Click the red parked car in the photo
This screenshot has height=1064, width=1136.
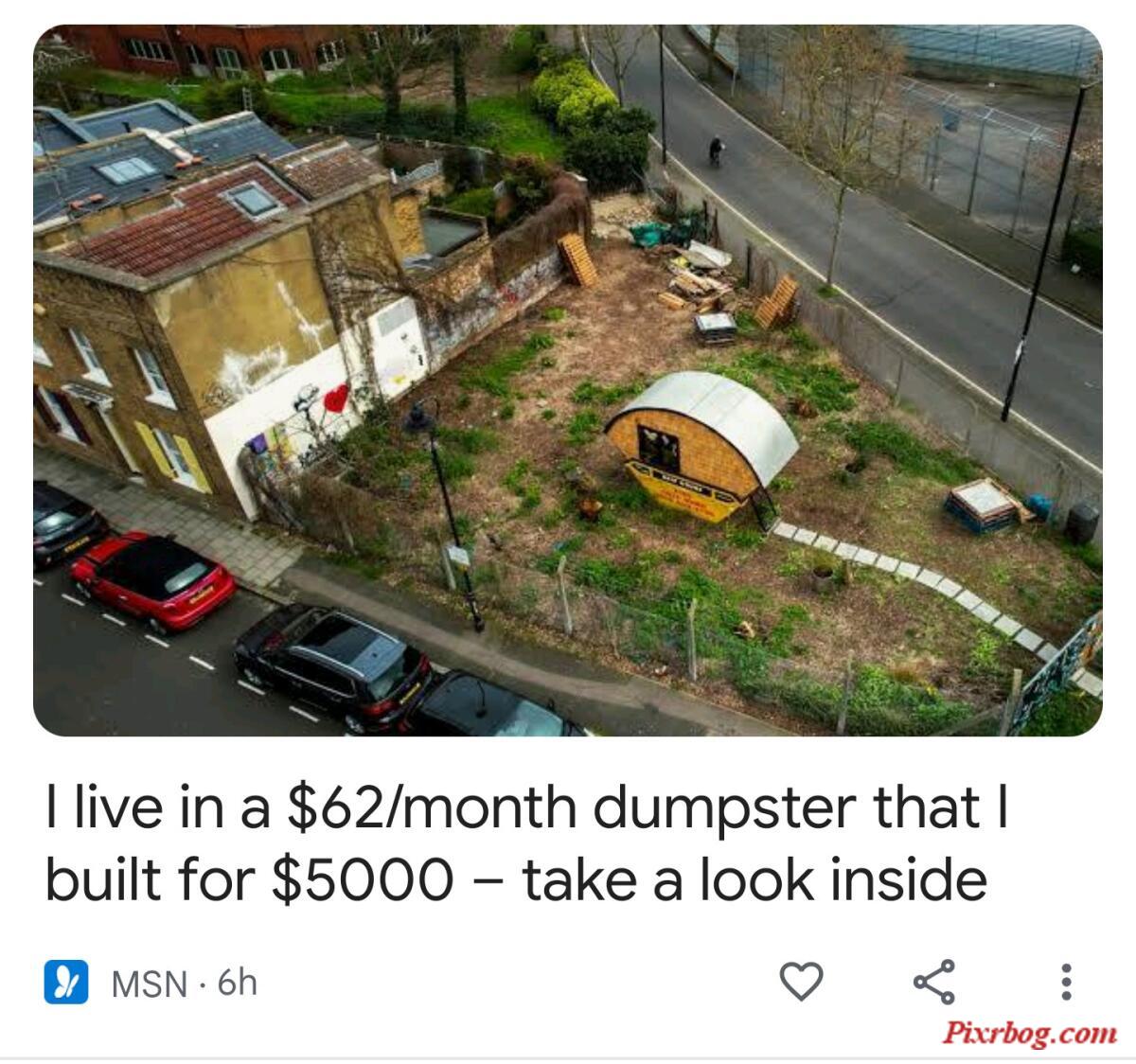[152, 580]
